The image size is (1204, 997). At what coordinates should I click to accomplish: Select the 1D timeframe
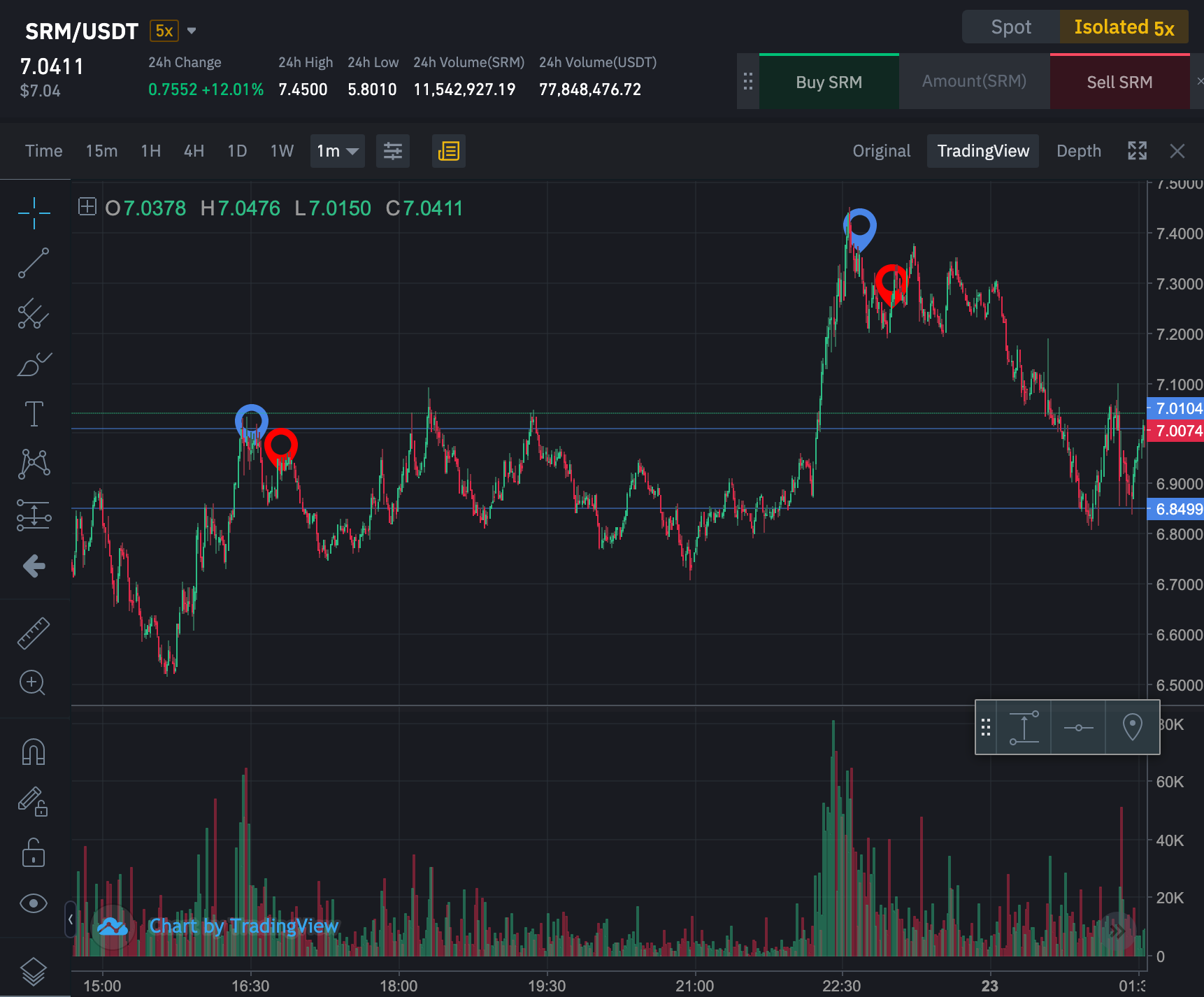point(238,151)
